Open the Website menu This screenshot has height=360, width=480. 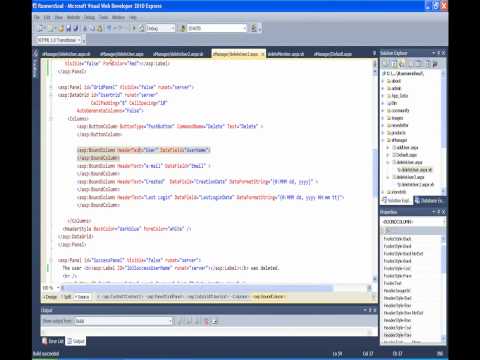point(73,17)
